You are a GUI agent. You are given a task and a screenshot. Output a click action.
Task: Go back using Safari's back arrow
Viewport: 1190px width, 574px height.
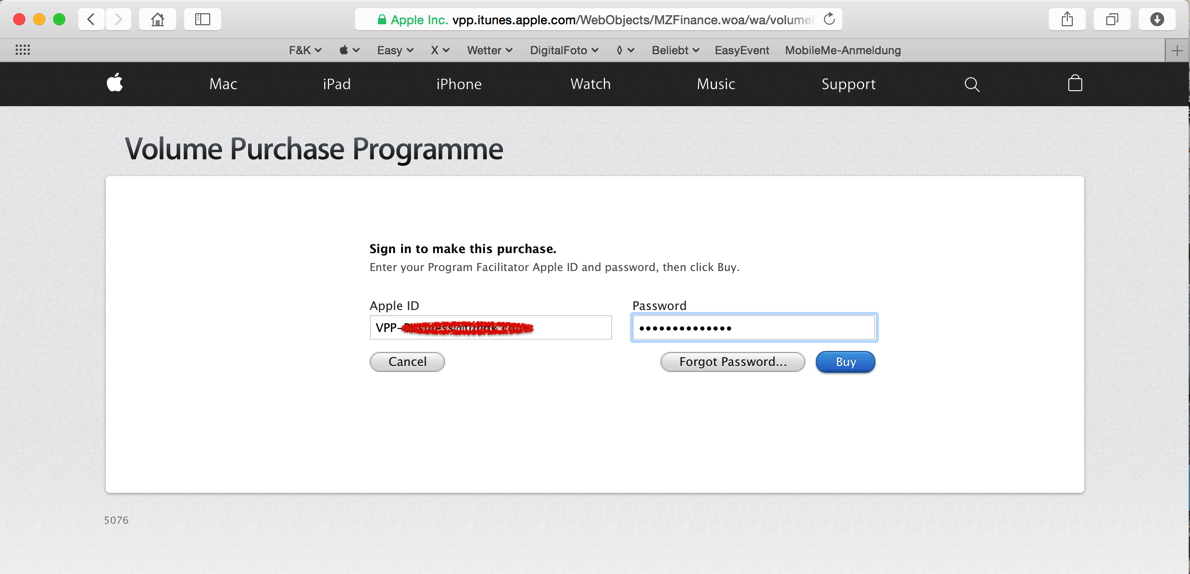click(91, 19)
